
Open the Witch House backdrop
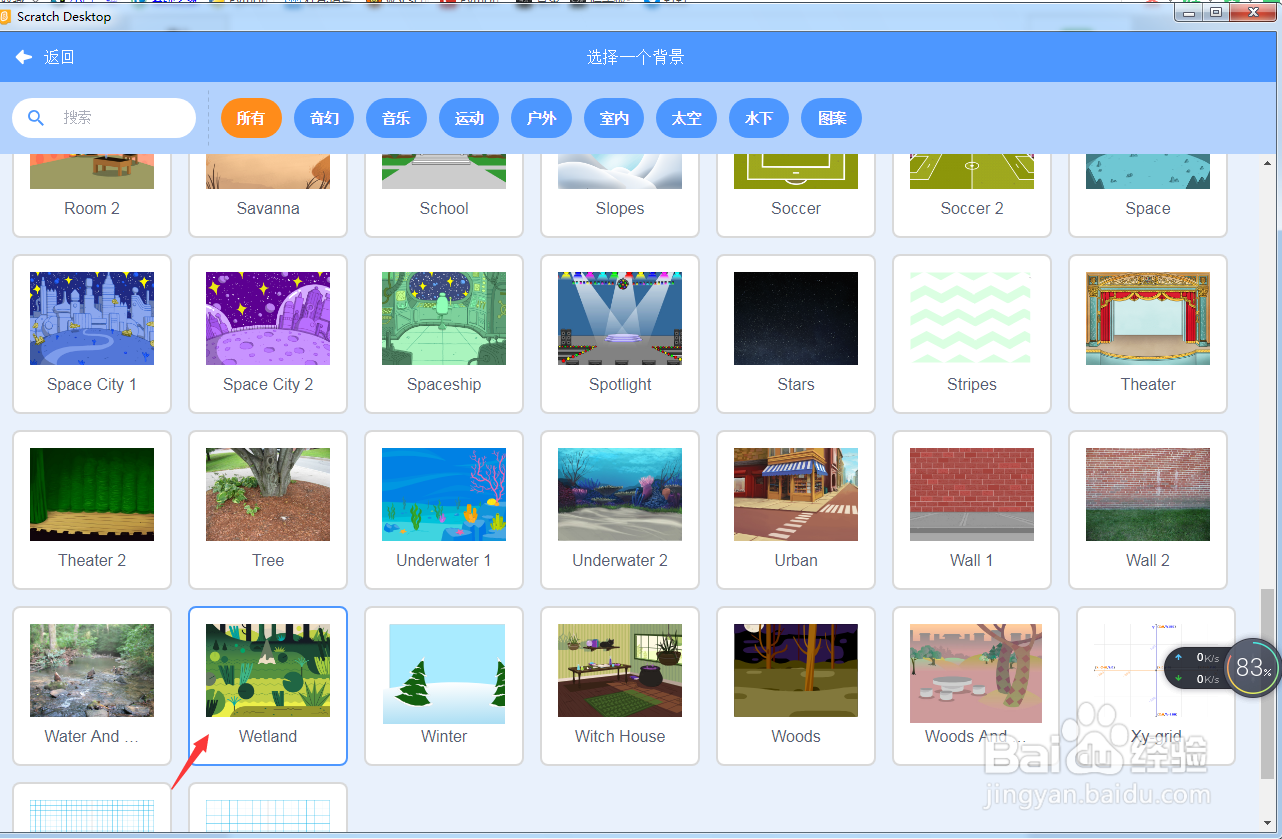[620, 686]
